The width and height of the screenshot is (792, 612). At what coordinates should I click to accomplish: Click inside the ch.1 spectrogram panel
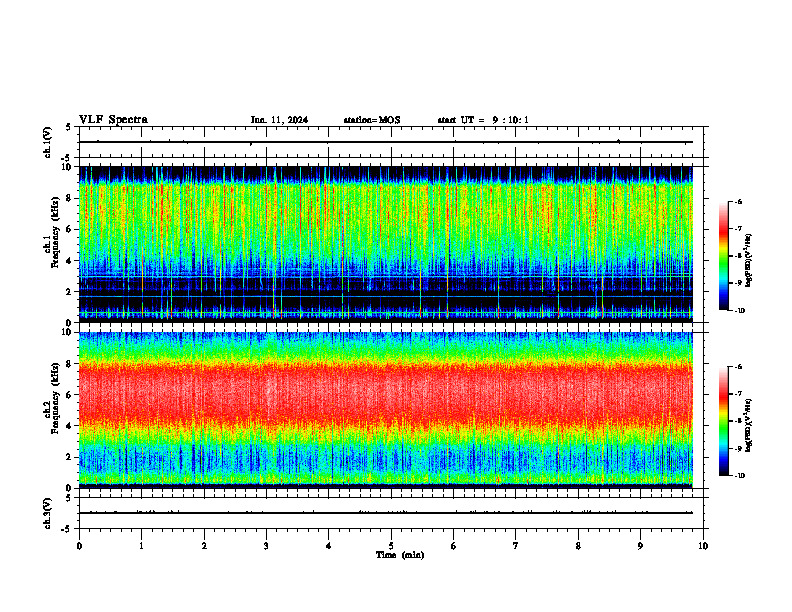pos(386,244)
